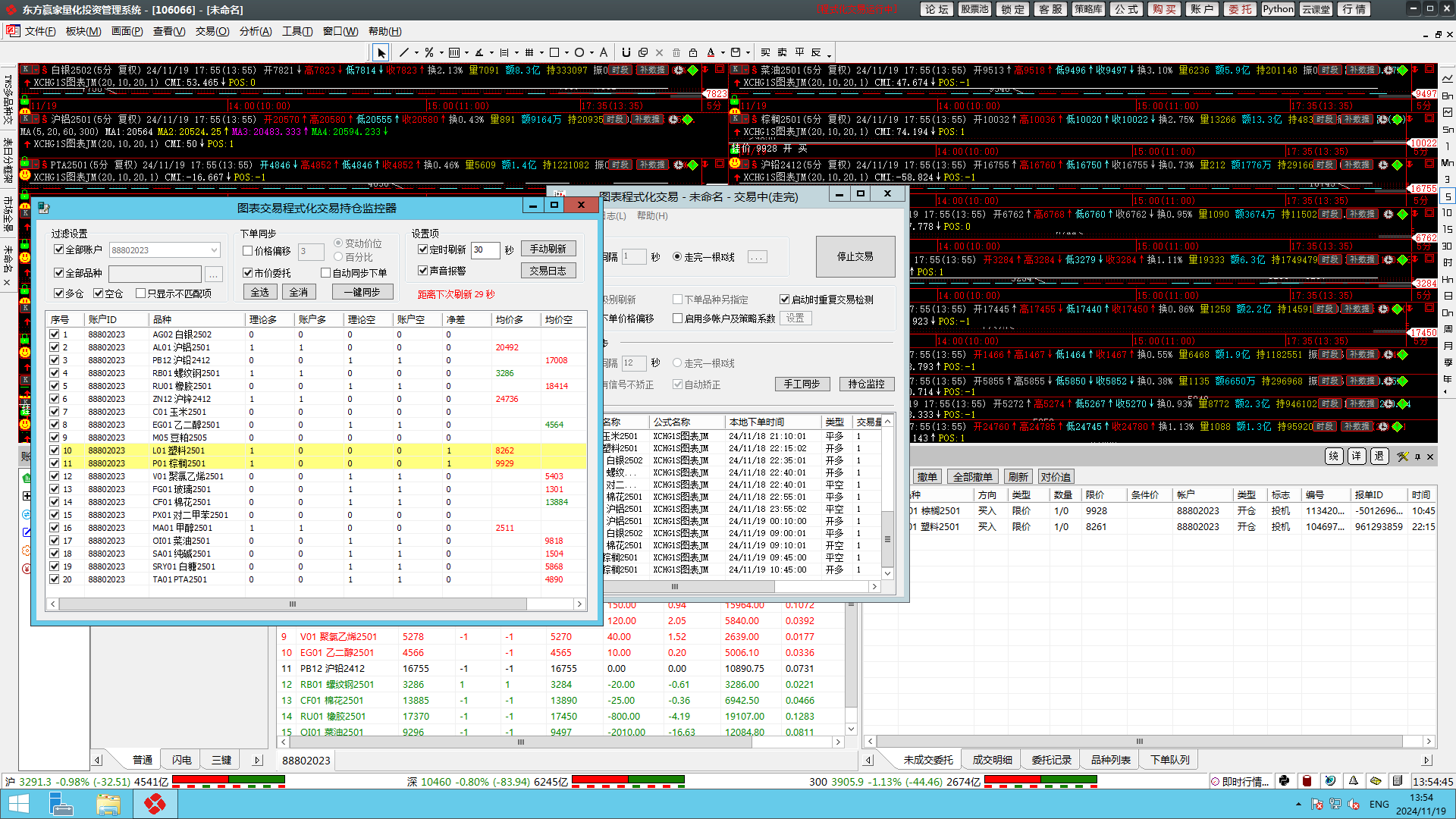Expand the line tool dropdown arrow

(x=416, y=53)
